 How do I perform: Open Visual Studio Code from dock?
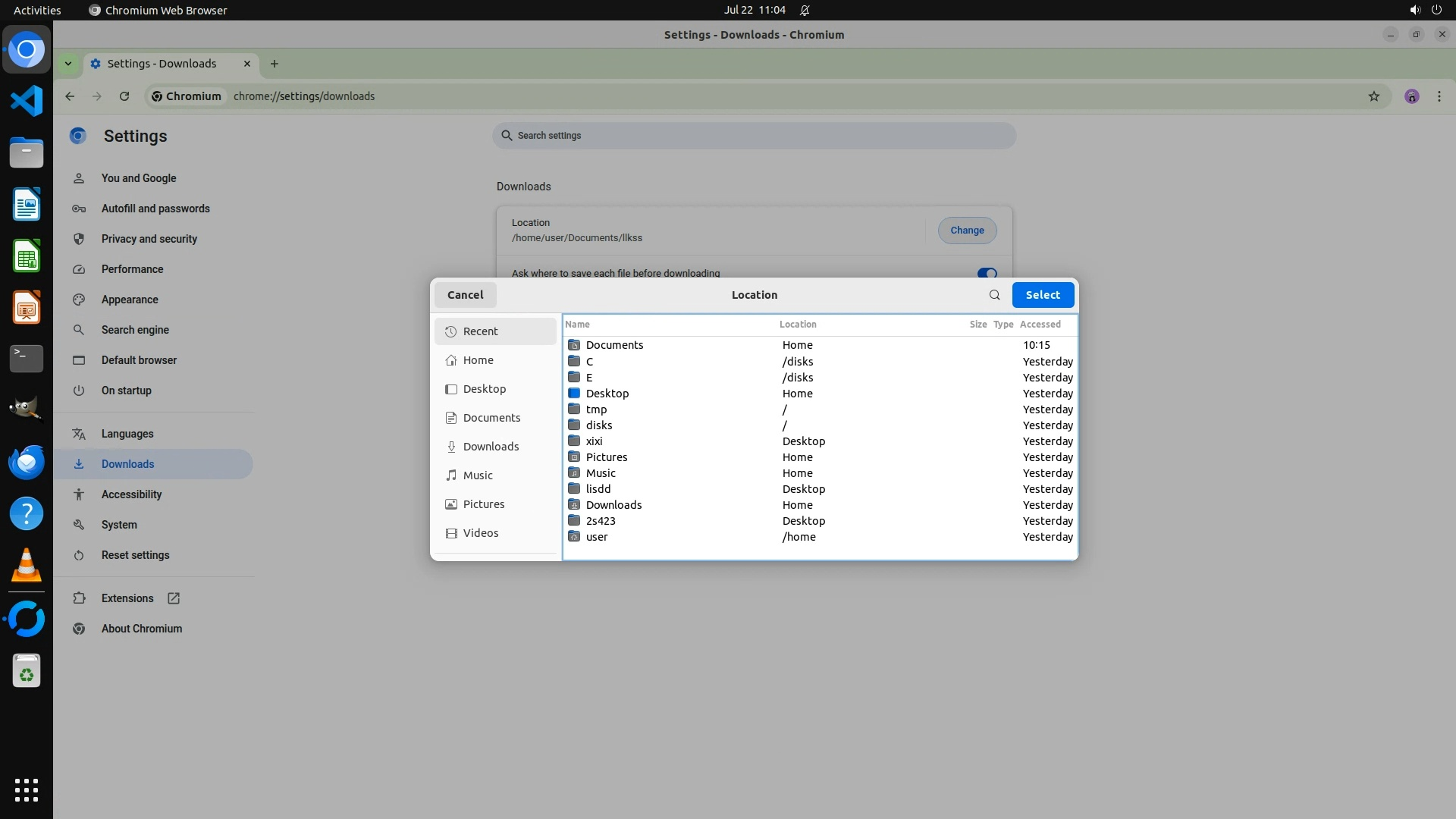click(27, 101)
